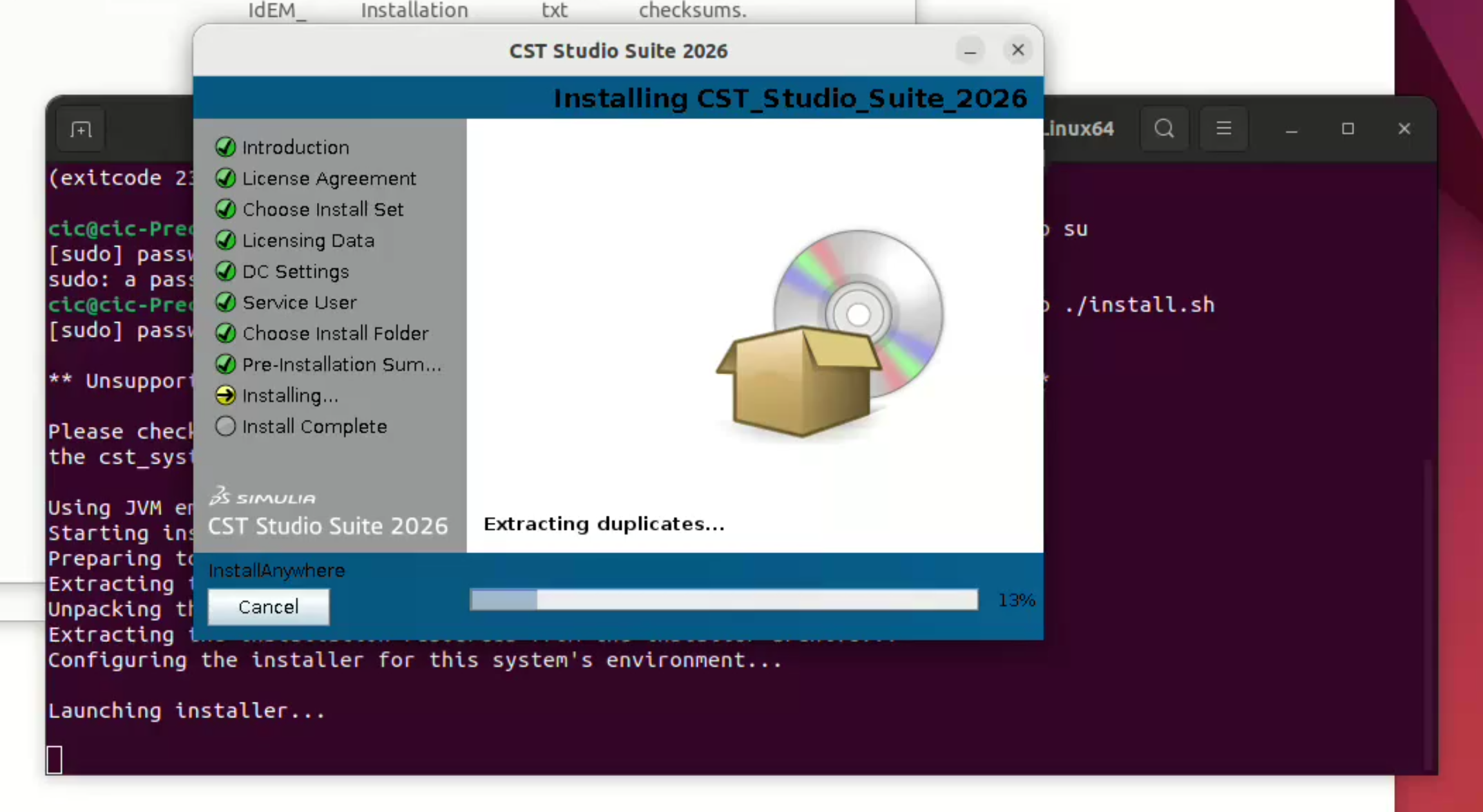Click the 'Installation' file label in file manager
The image size is (1483, 812).
(414, 10)
